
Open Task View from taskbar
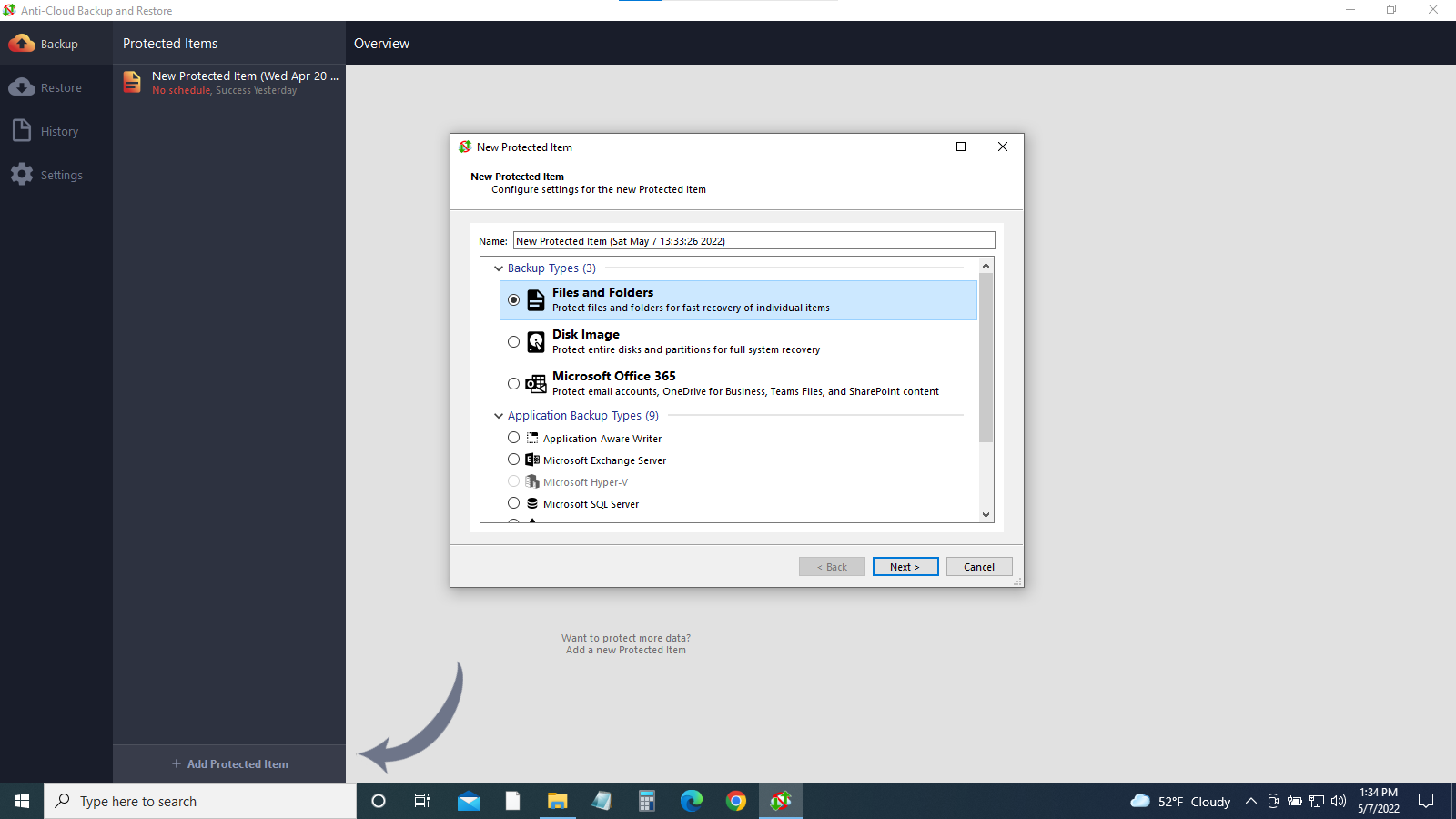pos(422,801)
